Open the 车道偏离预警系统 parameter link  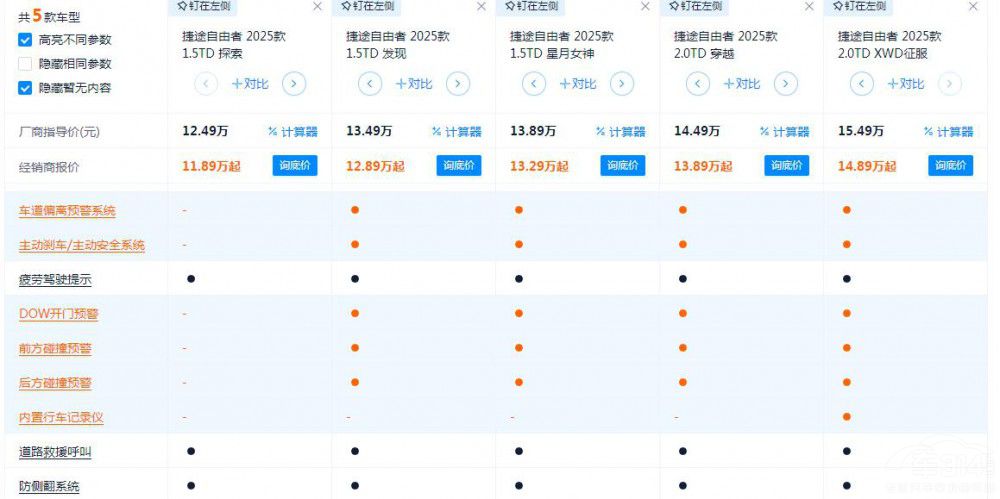(67, 211)
